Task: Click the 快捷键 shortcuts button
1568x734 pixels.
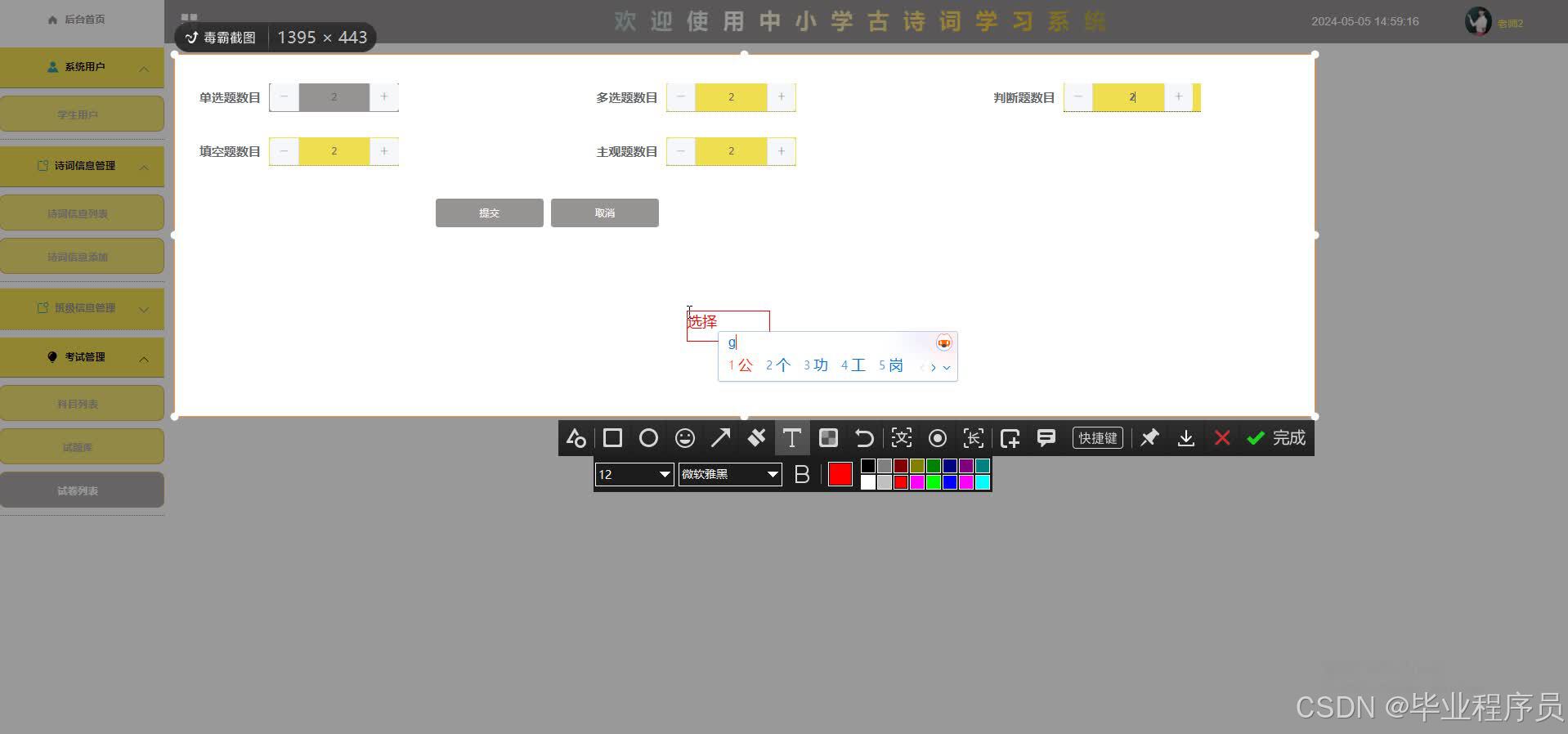Action: point(1097,438)
